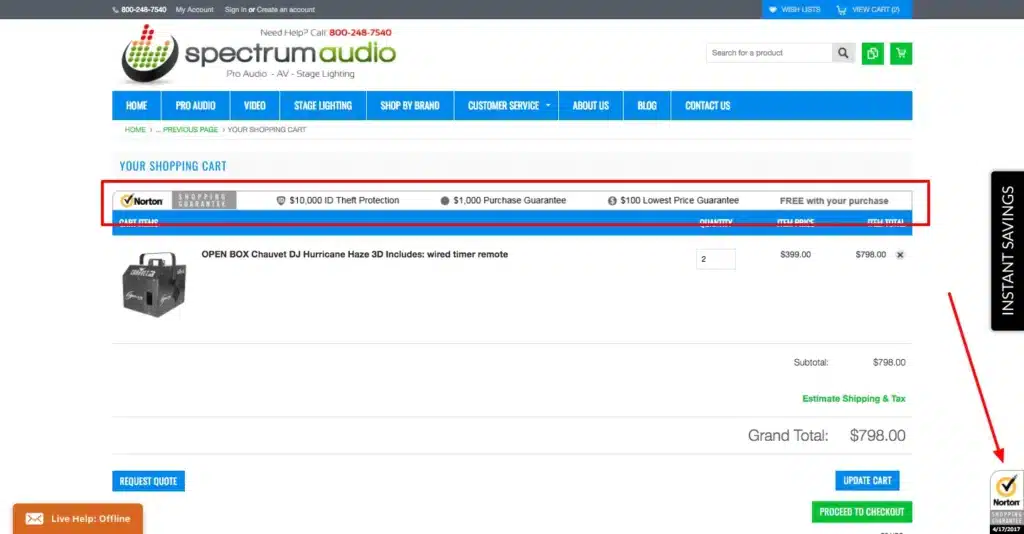Click the Norton logo in the guarantee banner

tap(143, 200)
